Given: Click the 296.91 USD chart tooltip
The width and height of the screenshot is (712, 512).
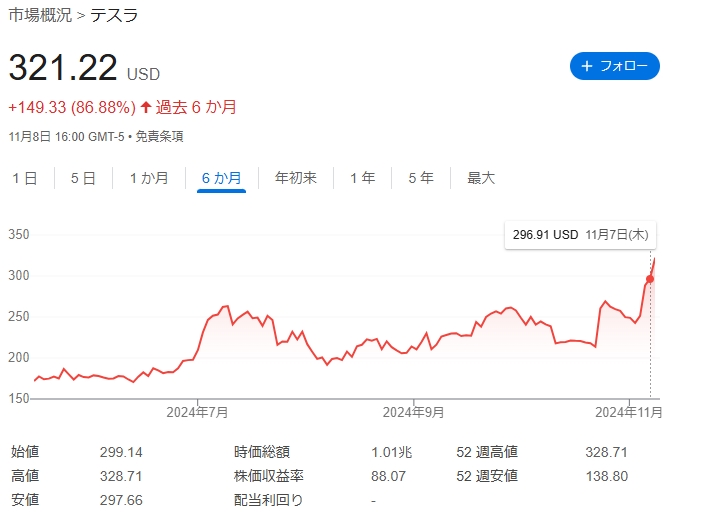Looking at the screenshot, I should tap(580, 235).
